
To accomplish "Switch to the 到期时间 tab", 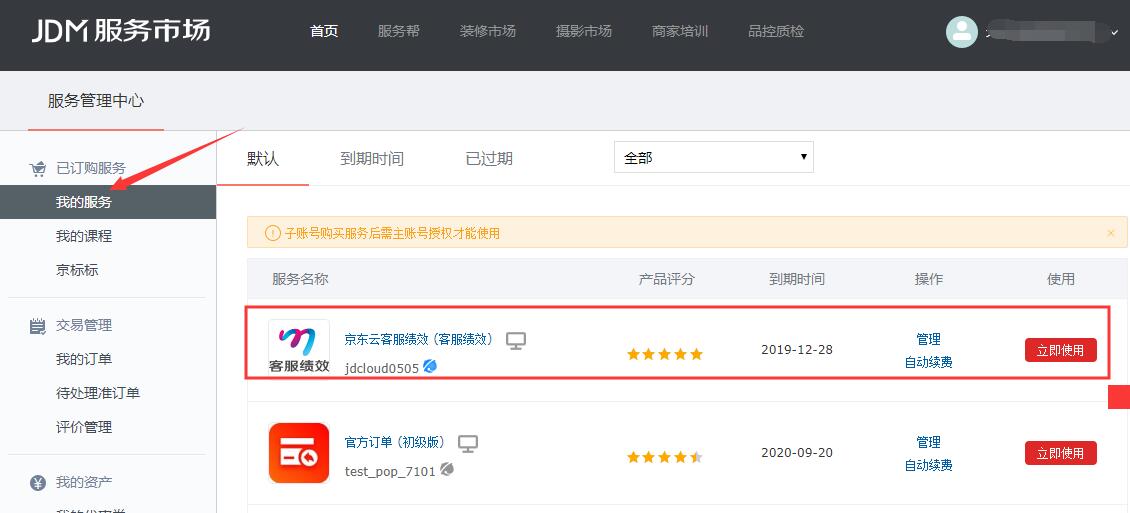I will click(x=372, y=159).
